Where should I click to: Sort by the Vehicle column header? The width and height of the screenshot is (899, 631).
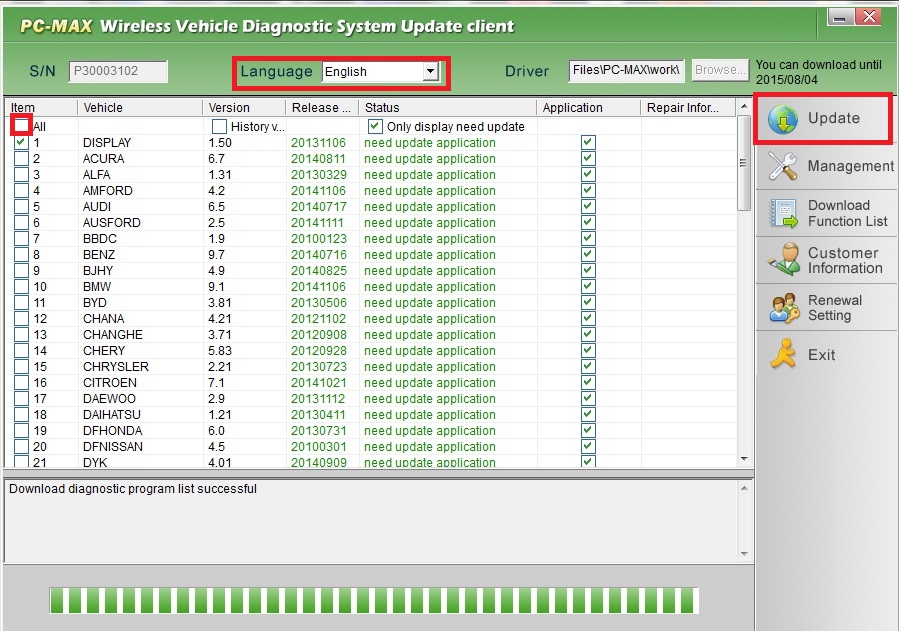[x=139, y=107]
